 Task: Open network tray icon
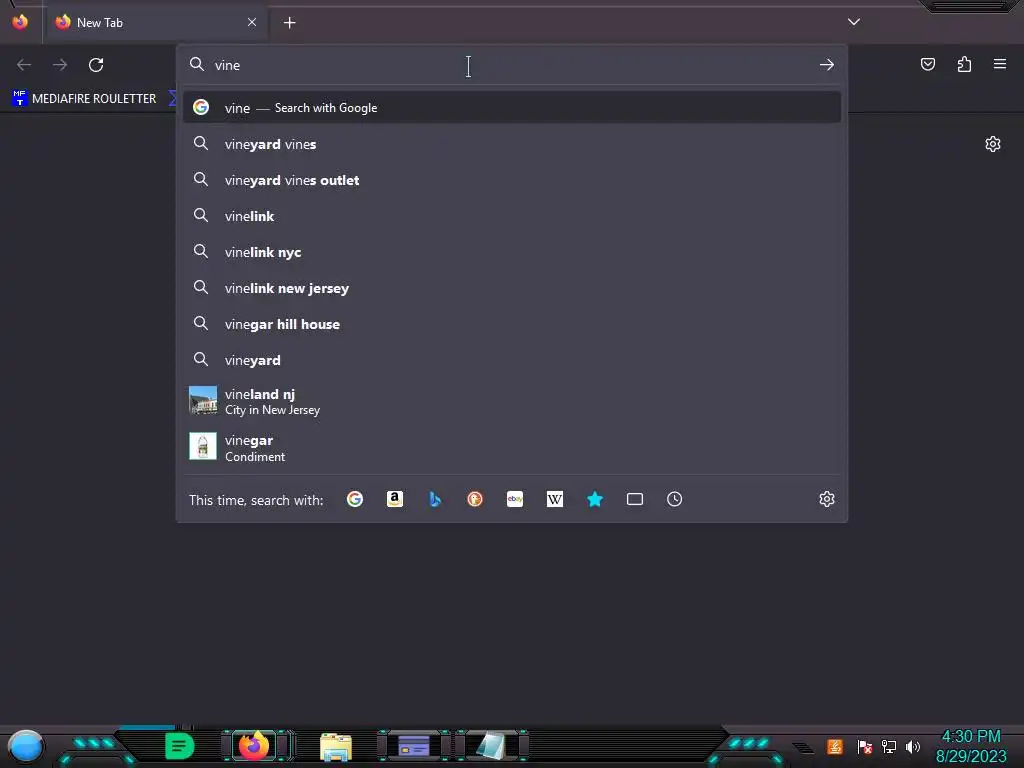(889, 746)
